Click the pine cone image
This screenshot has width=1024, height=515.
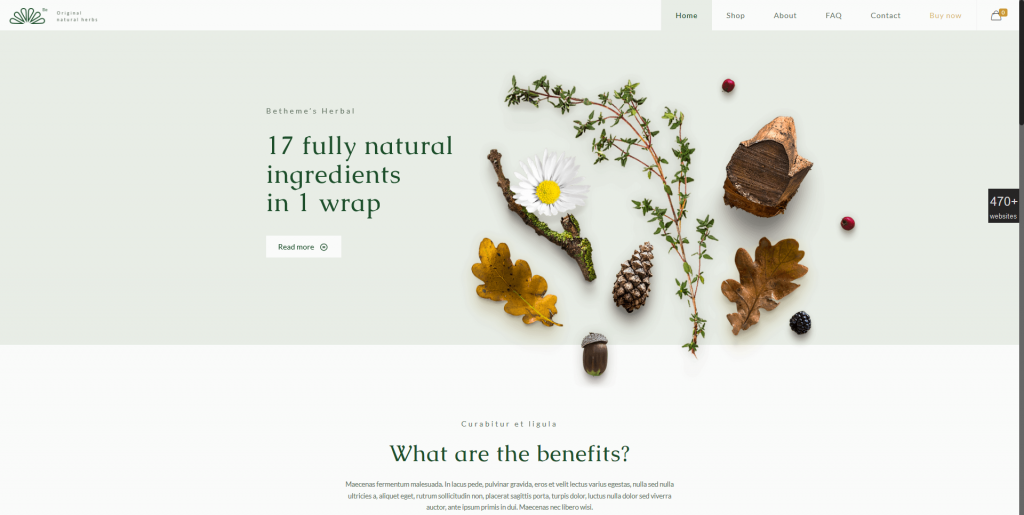click(x=633, y=277)
